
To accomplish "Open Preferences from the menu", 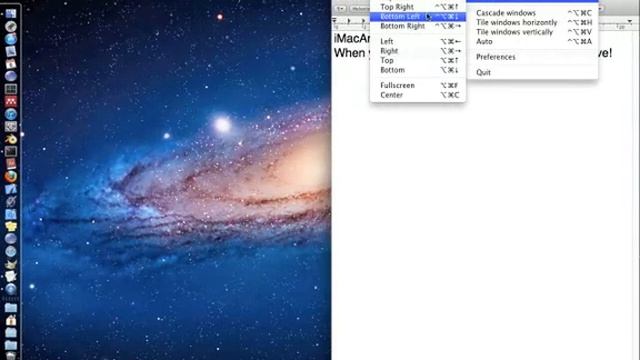I will [x=533, y=57].
